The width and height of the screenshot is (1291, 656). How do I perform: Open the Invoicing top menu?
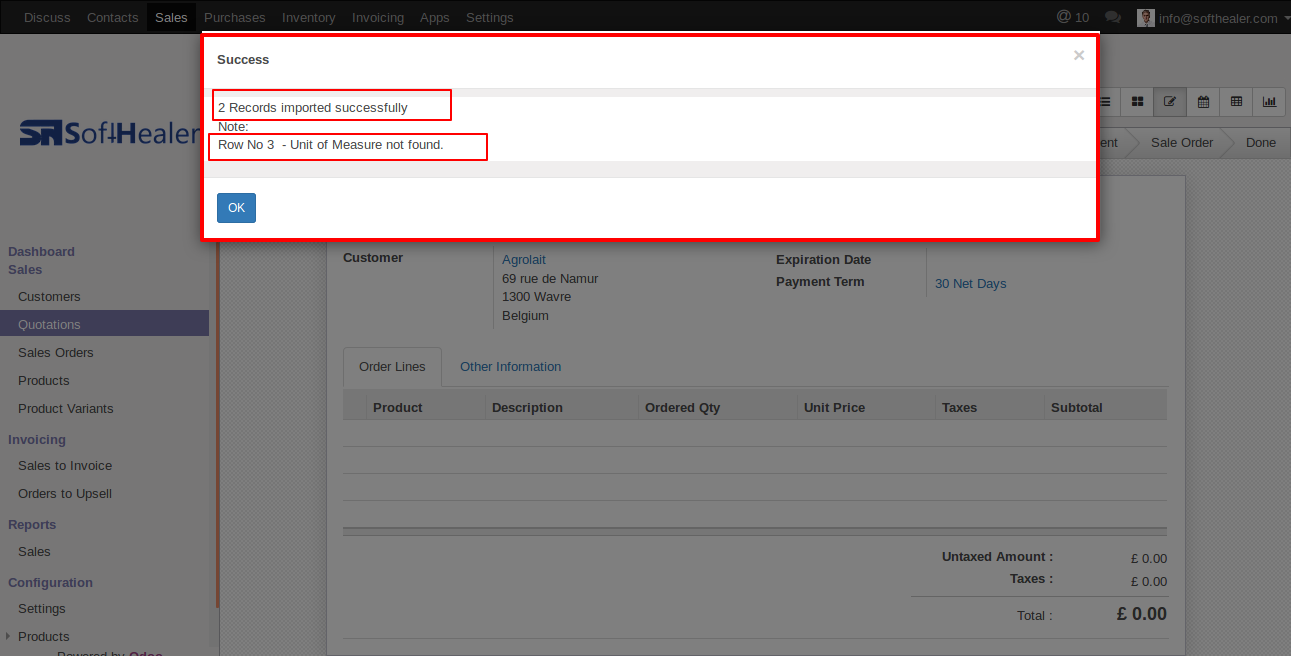pos(378,17)
